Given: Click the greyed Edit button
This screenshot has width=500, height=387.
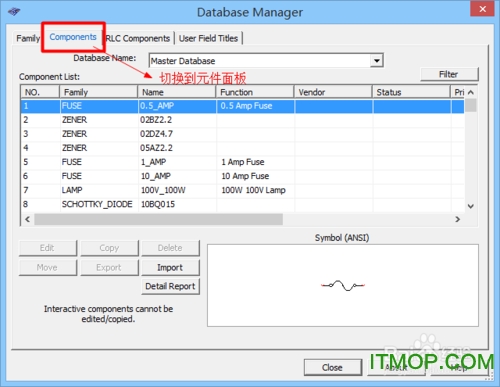Looking at the screenshot, I should 47,248.
